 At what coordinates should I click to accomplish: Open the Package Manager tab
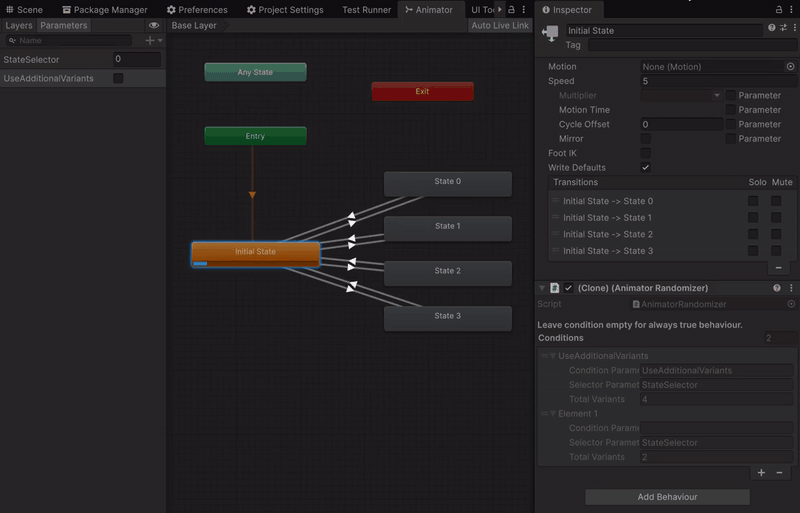tap(105, 10)
